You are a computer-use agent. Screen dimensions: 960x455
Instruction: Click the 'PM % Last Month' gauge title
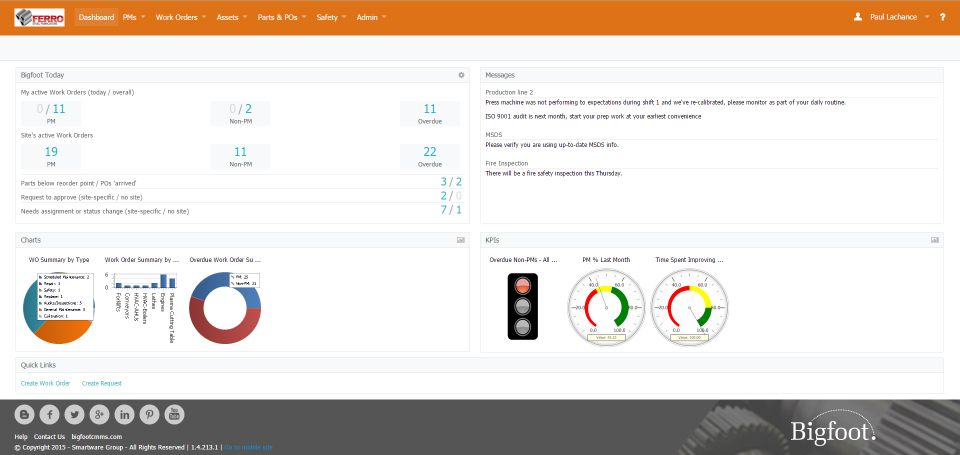[x=606, y=260]
